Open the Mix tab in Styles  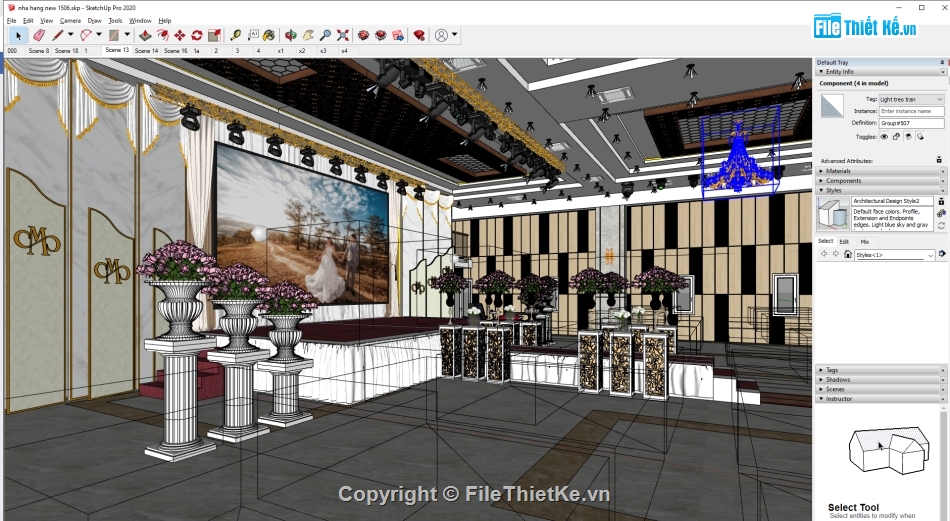coord(865,241)
